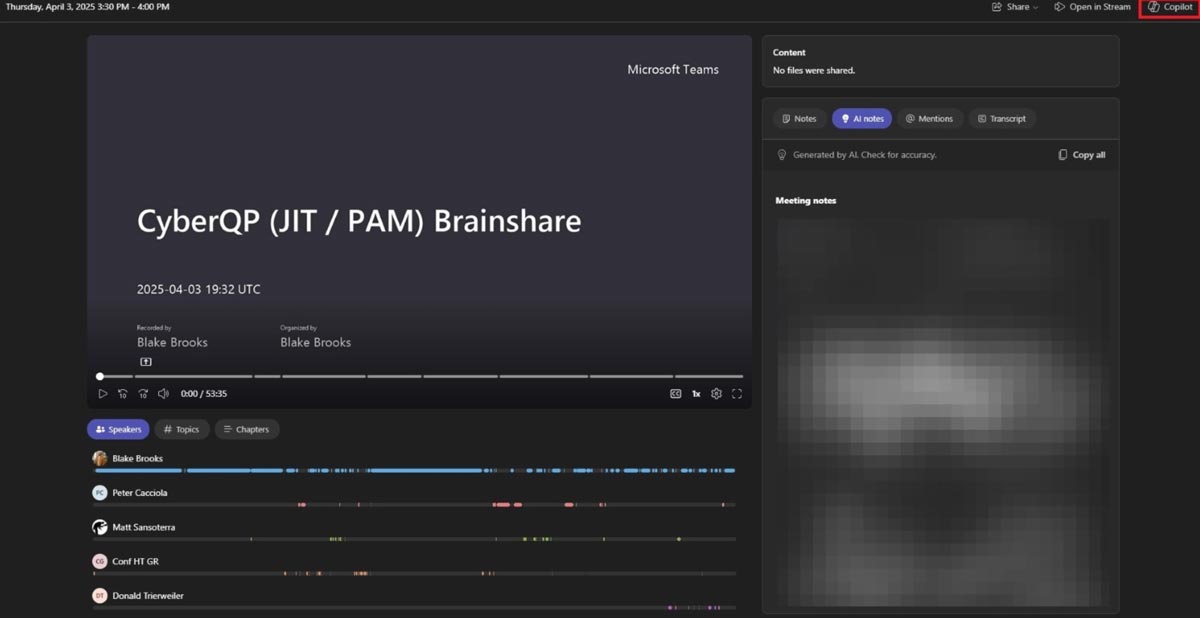Launch Copilot from the top bar
The width and height of the screenshot is (1200, 618).
[1170, 7]
